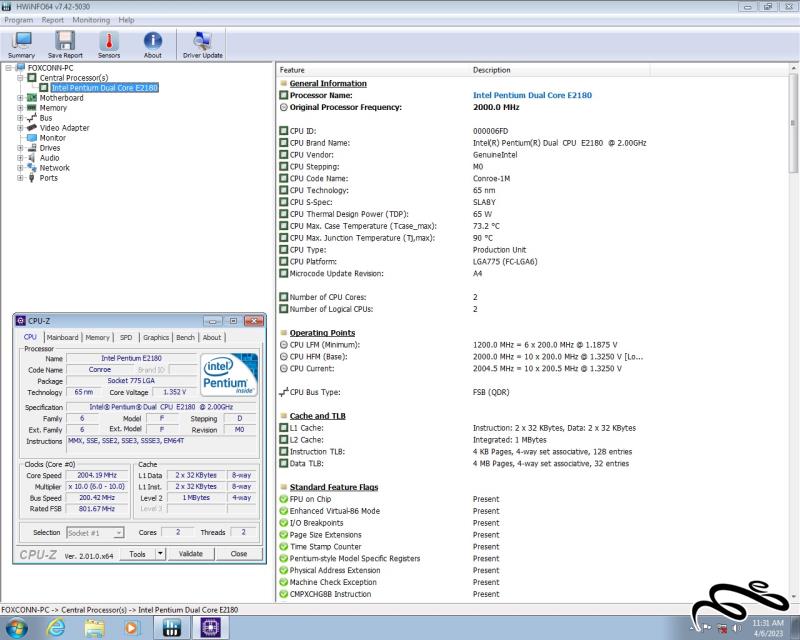
Task: Click the CPU-Z taskbar button
Action: [x=211, y=628]
